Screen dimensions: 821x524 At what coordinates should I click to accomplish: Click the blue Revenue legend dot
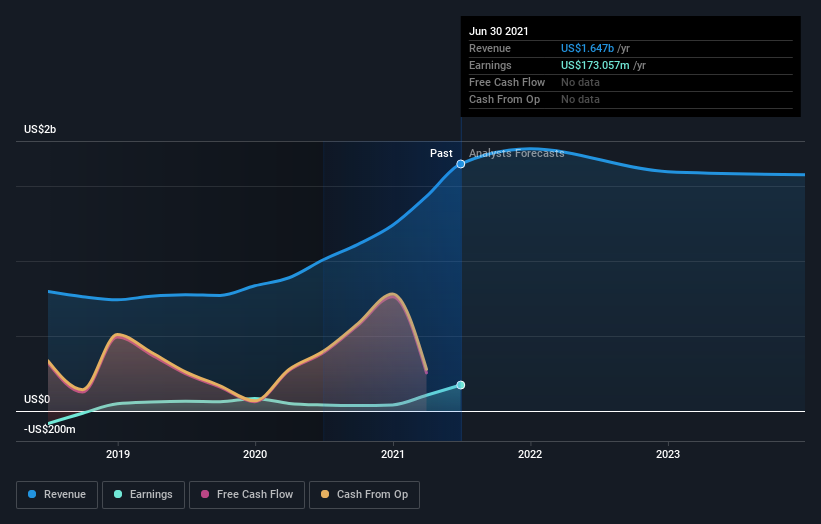32,494
